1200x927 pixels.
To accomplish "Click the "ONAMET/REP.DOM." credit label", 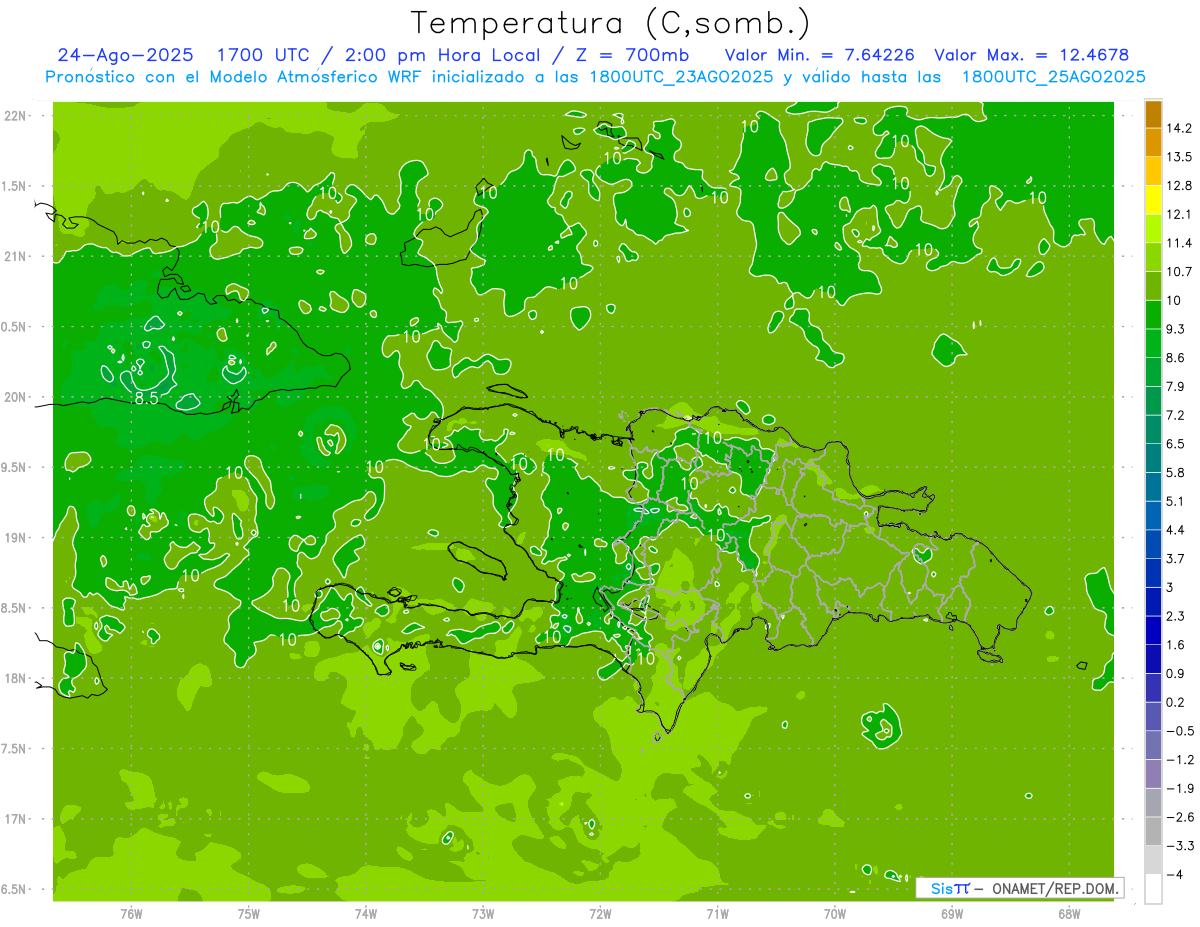I will point(1057,888).
